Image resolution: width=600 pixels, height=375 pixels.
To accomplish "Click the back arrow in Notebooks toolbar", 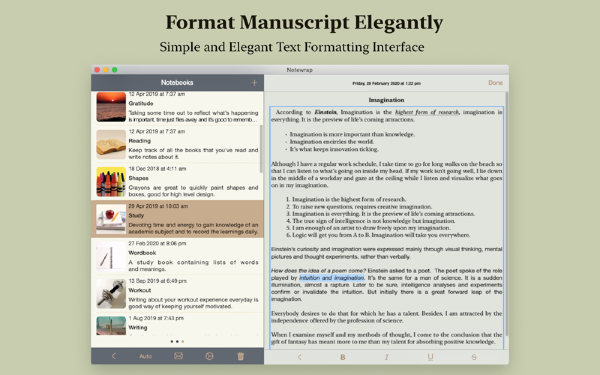I will pyautogui.click(x=114, y=356).
